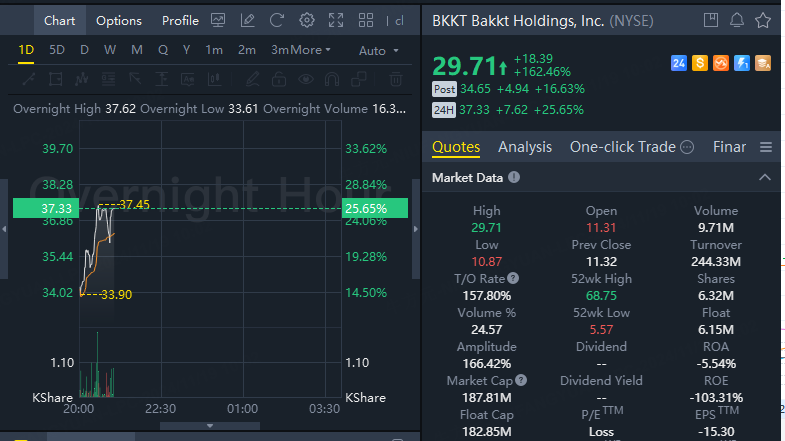Add BKKT to favorites with star

pos(763,21)
